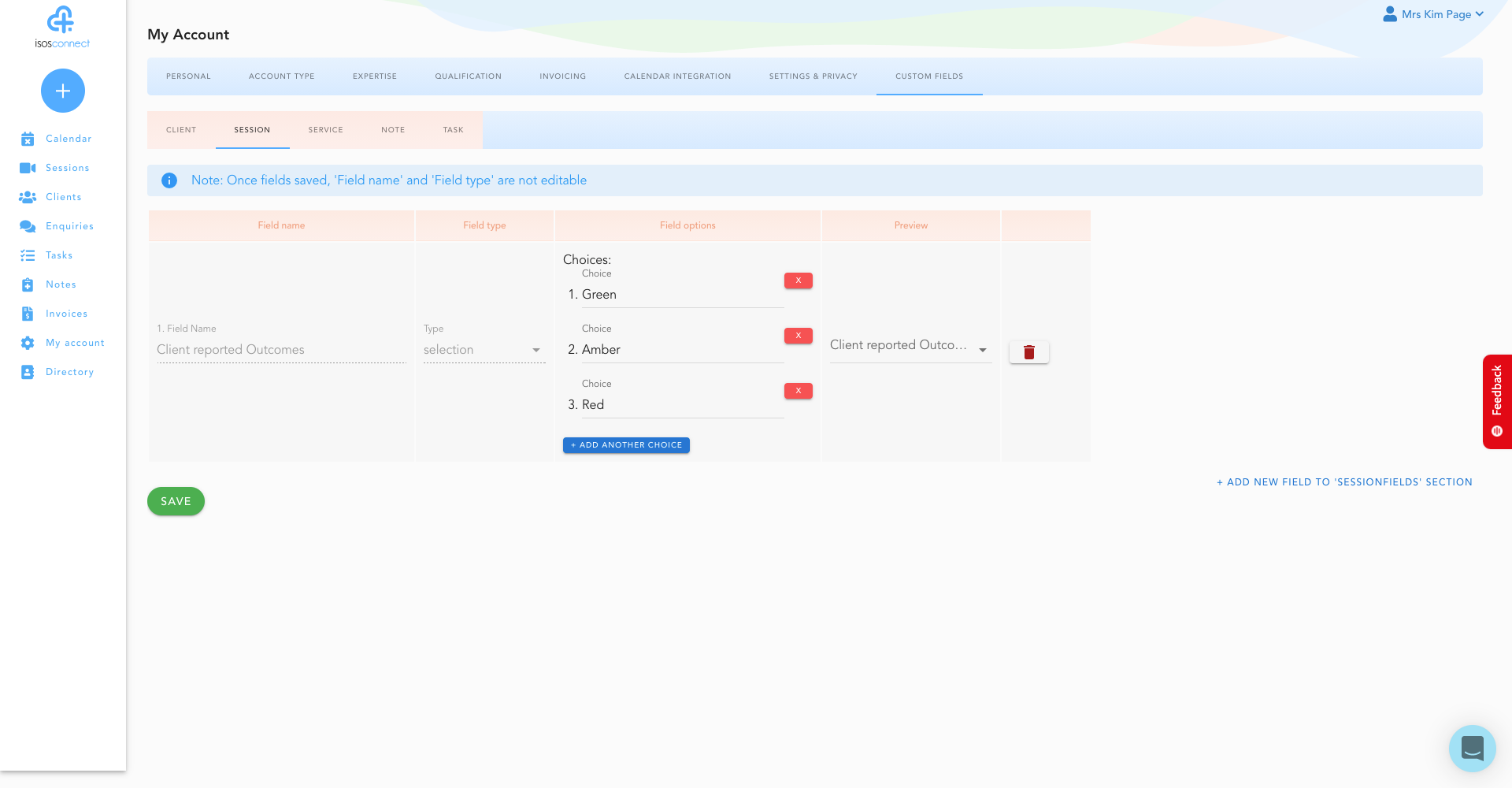Open the Directory from the sidebar
Screen dimensions: 1512x788
pos(28,372)
